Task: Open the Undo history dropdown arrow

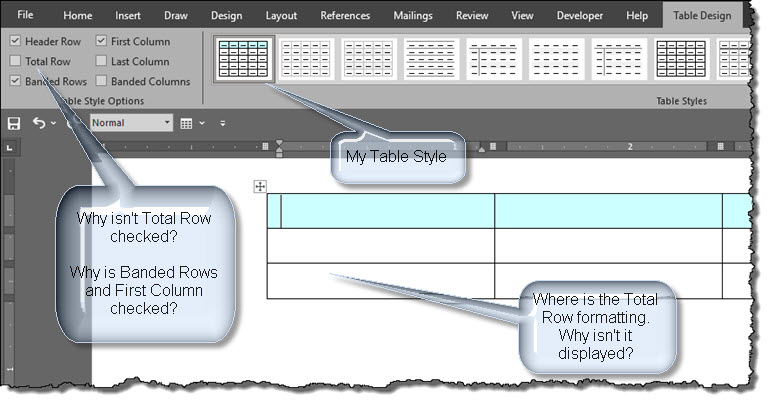Action: click(x=53, y=123)
